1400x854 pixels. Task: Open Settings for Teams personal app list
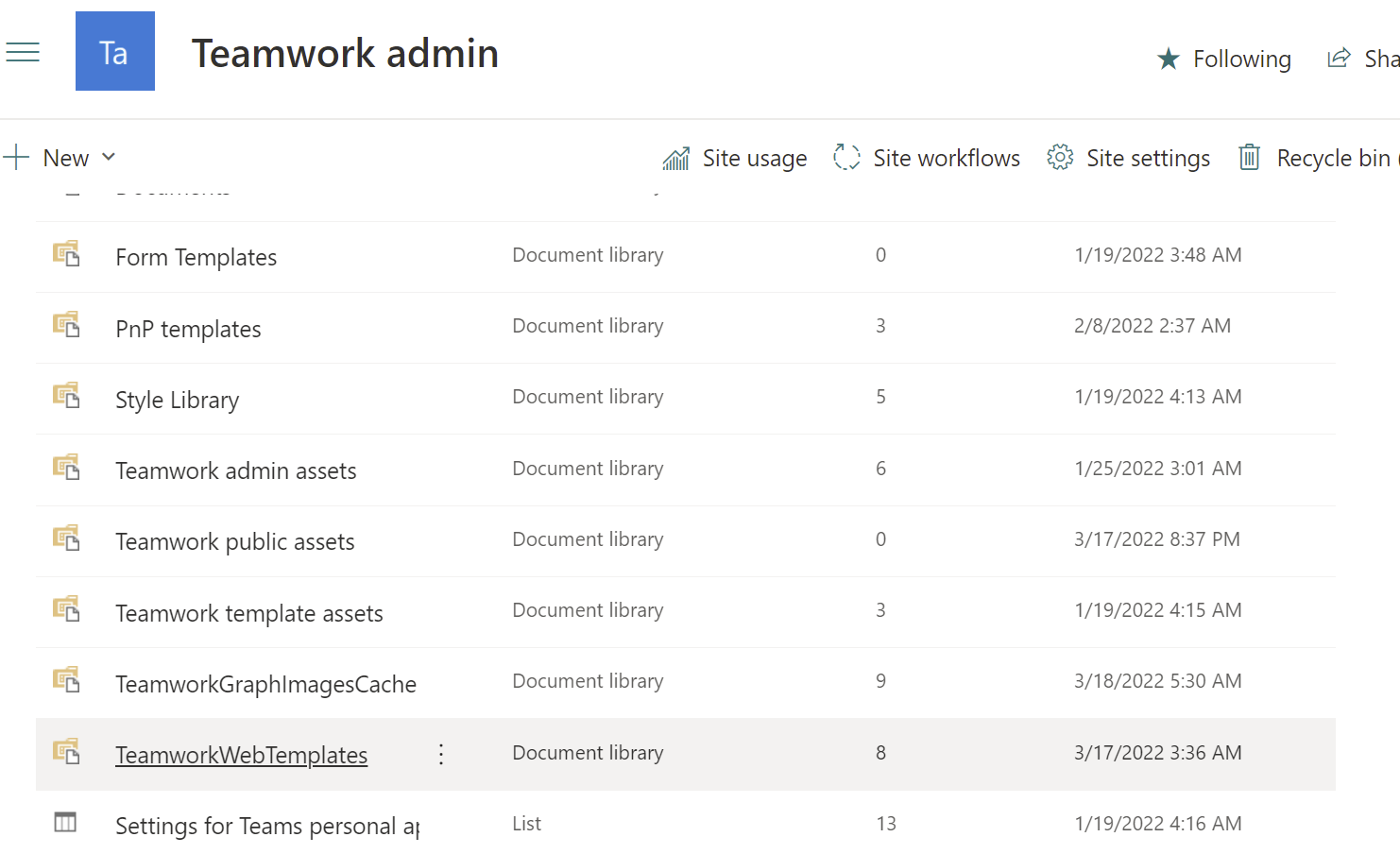click(267, 826)
